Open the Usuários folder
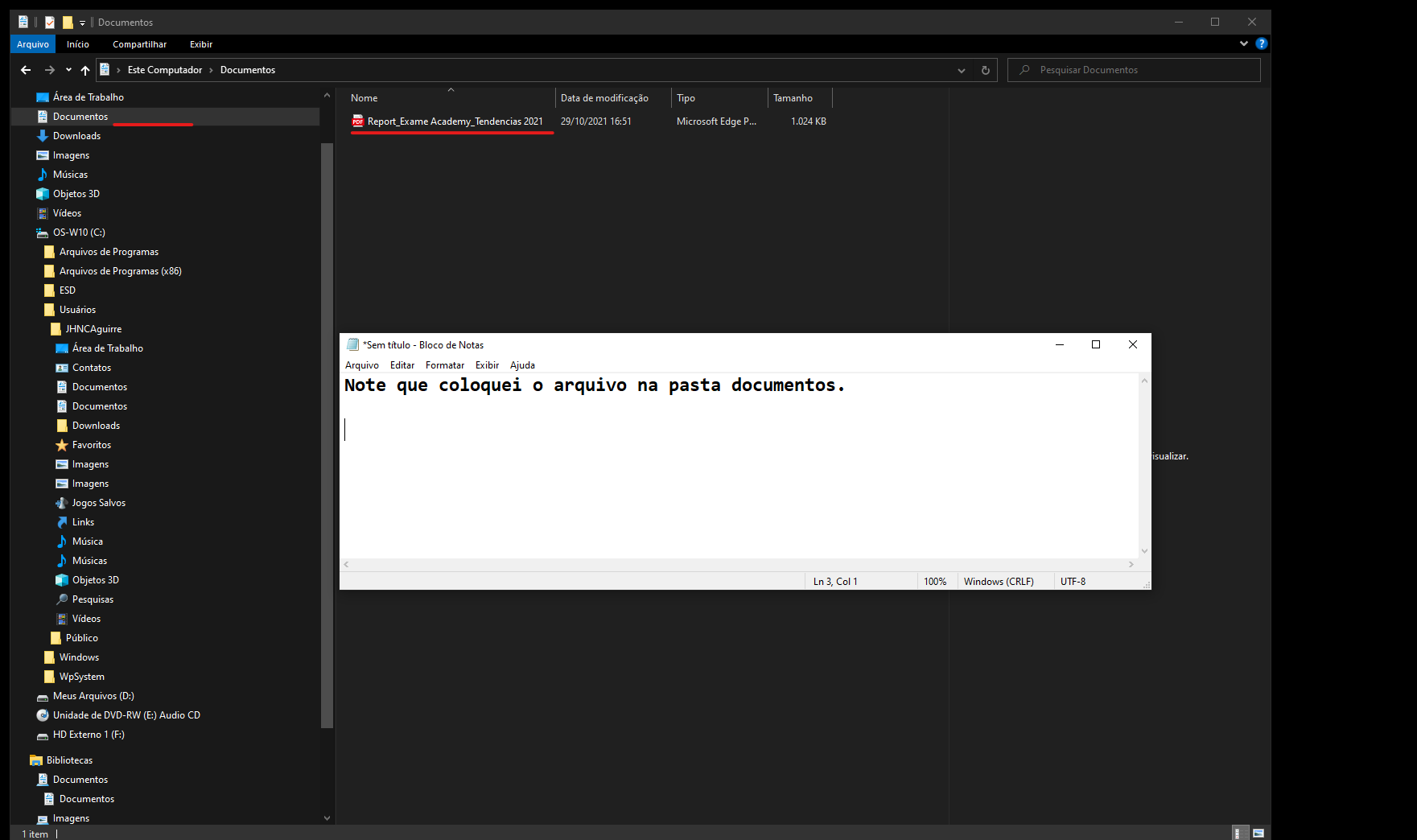The image size is (1417, 840). click(x=77, y=310)
